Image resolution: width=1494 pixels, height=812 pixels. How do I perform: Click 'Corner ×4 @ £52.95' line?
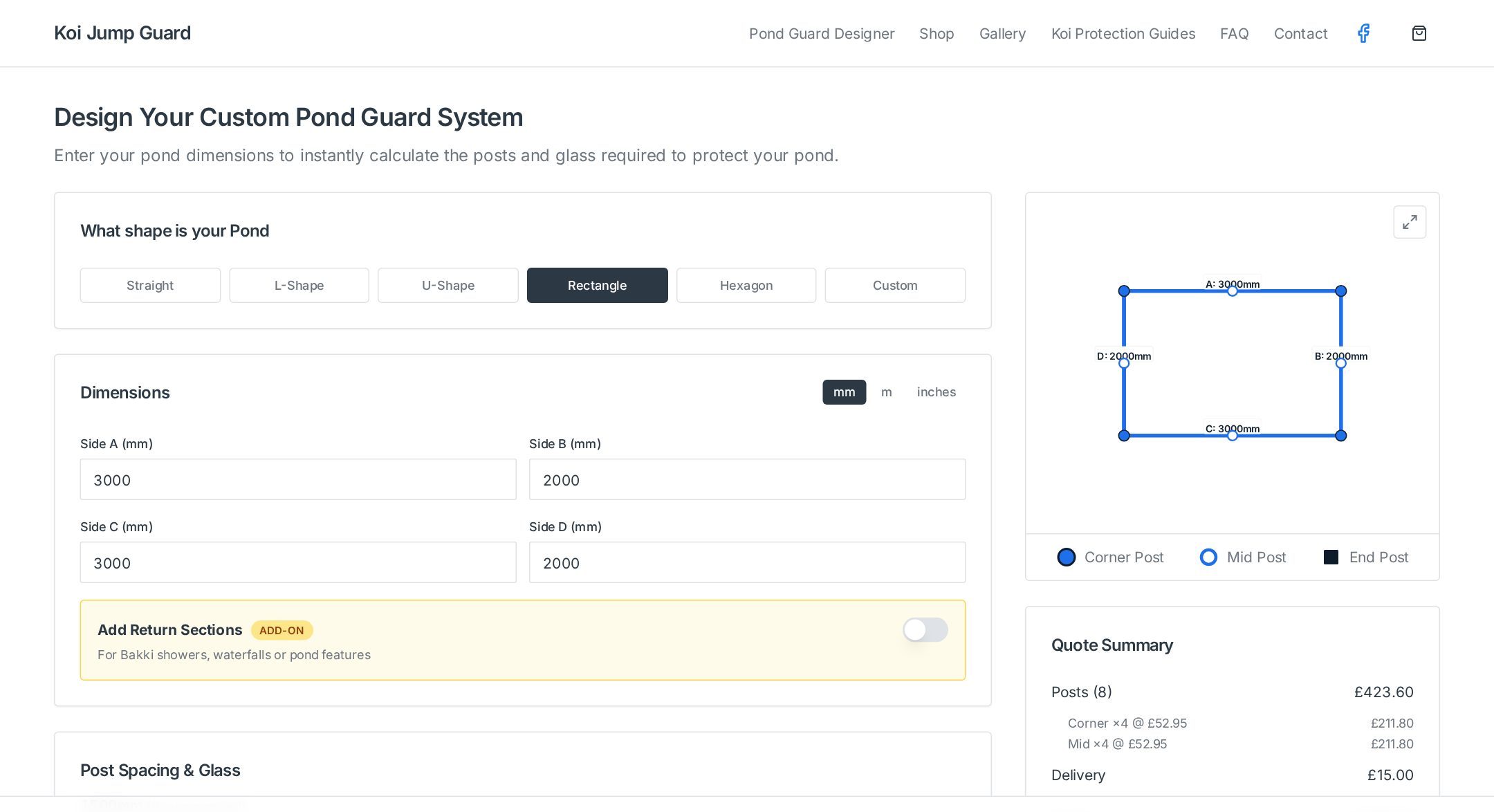click(1127, 723)
